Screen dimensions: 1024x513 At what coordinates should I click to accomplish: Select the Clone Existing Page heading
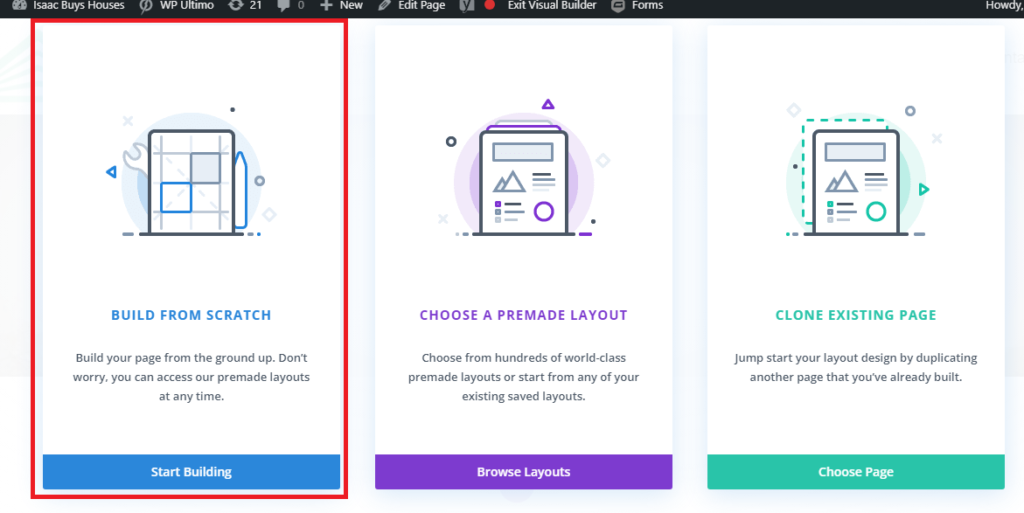856,315
